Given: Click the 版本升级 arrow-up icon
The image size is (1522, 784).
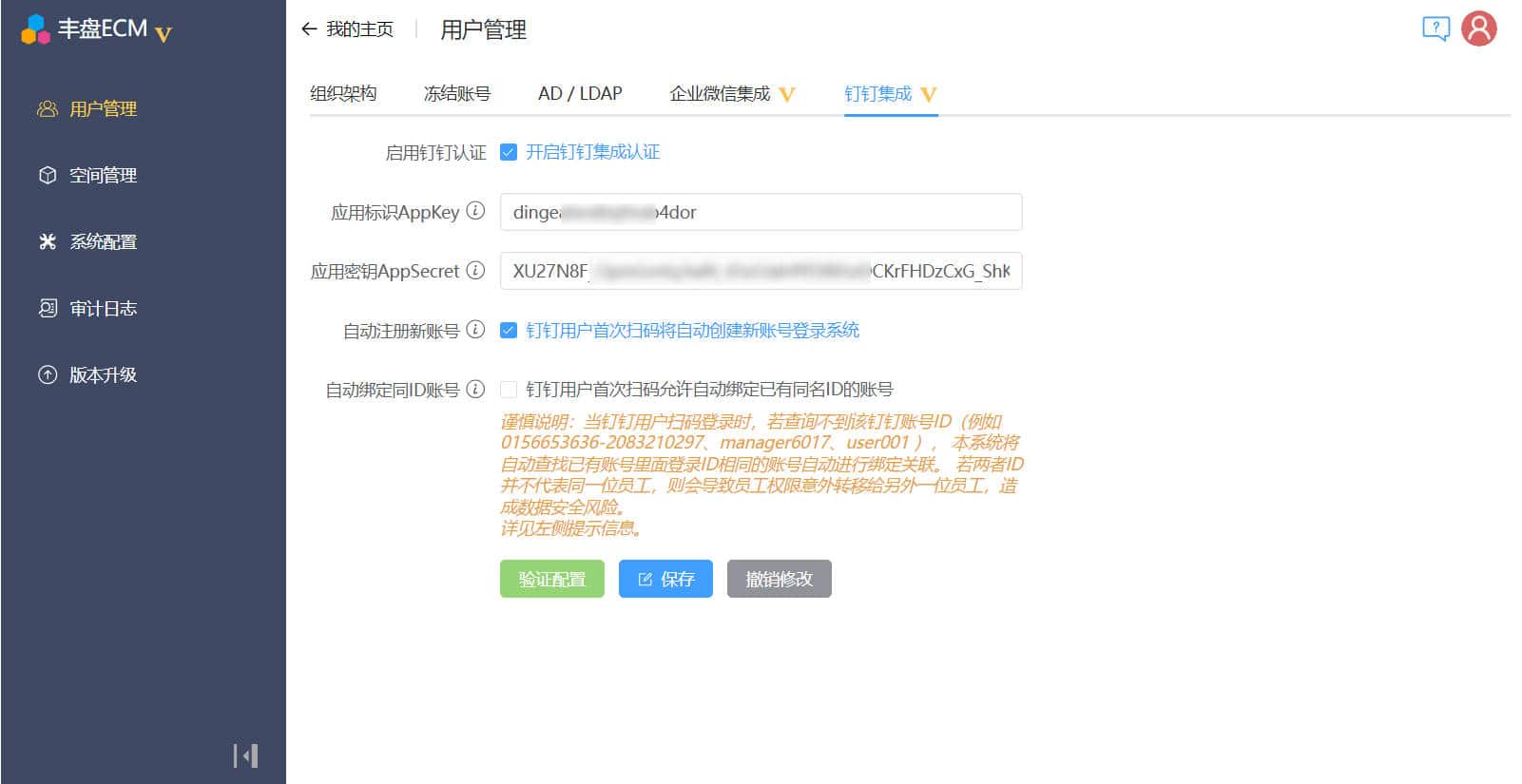Looking at the screenshot, I should tap(48, 374).
